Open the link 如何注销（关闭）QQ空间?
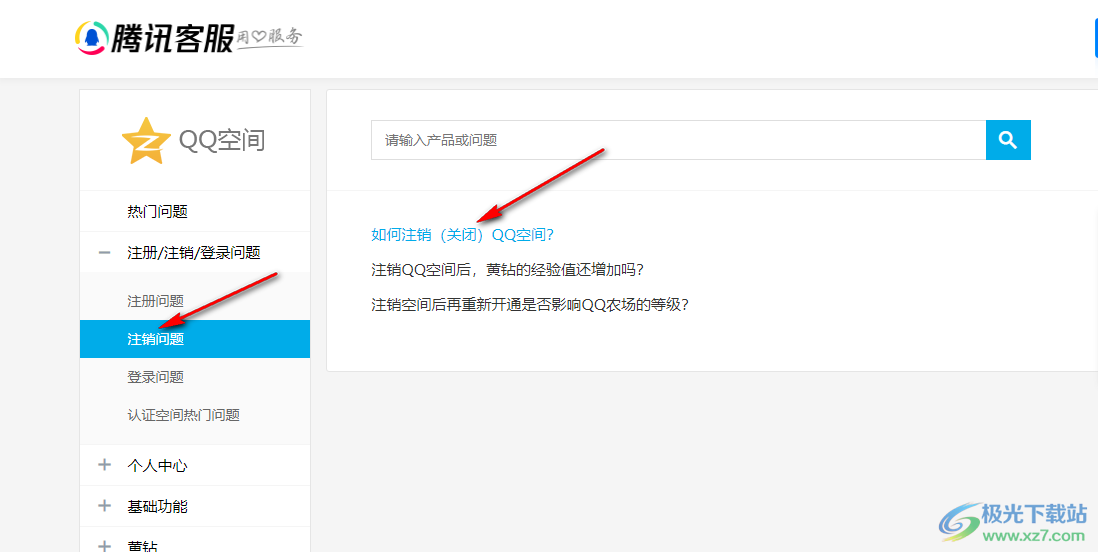 tap(462, 235)
